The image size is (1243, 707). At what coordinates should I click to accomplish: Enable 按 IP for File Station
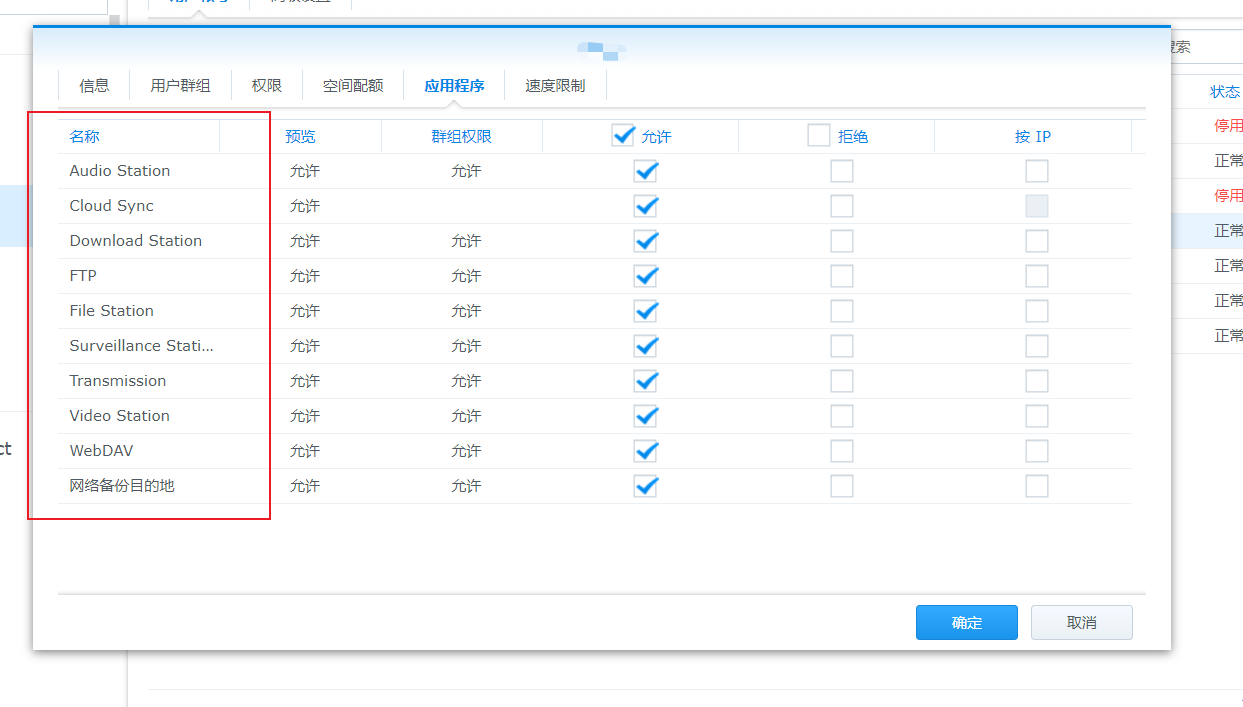1037,311
